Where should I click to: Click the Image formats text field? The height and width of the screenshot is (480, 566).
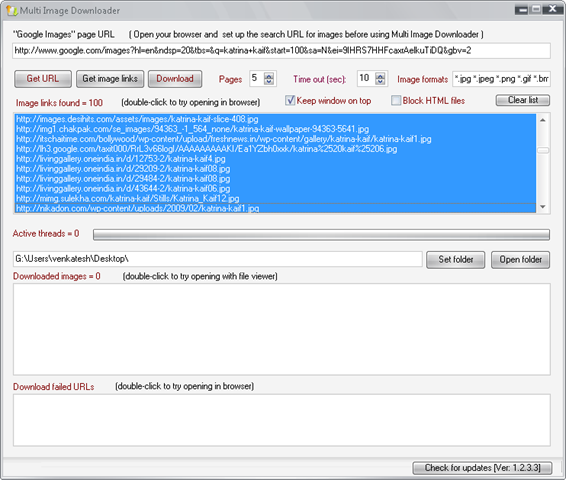click(501, 79)
